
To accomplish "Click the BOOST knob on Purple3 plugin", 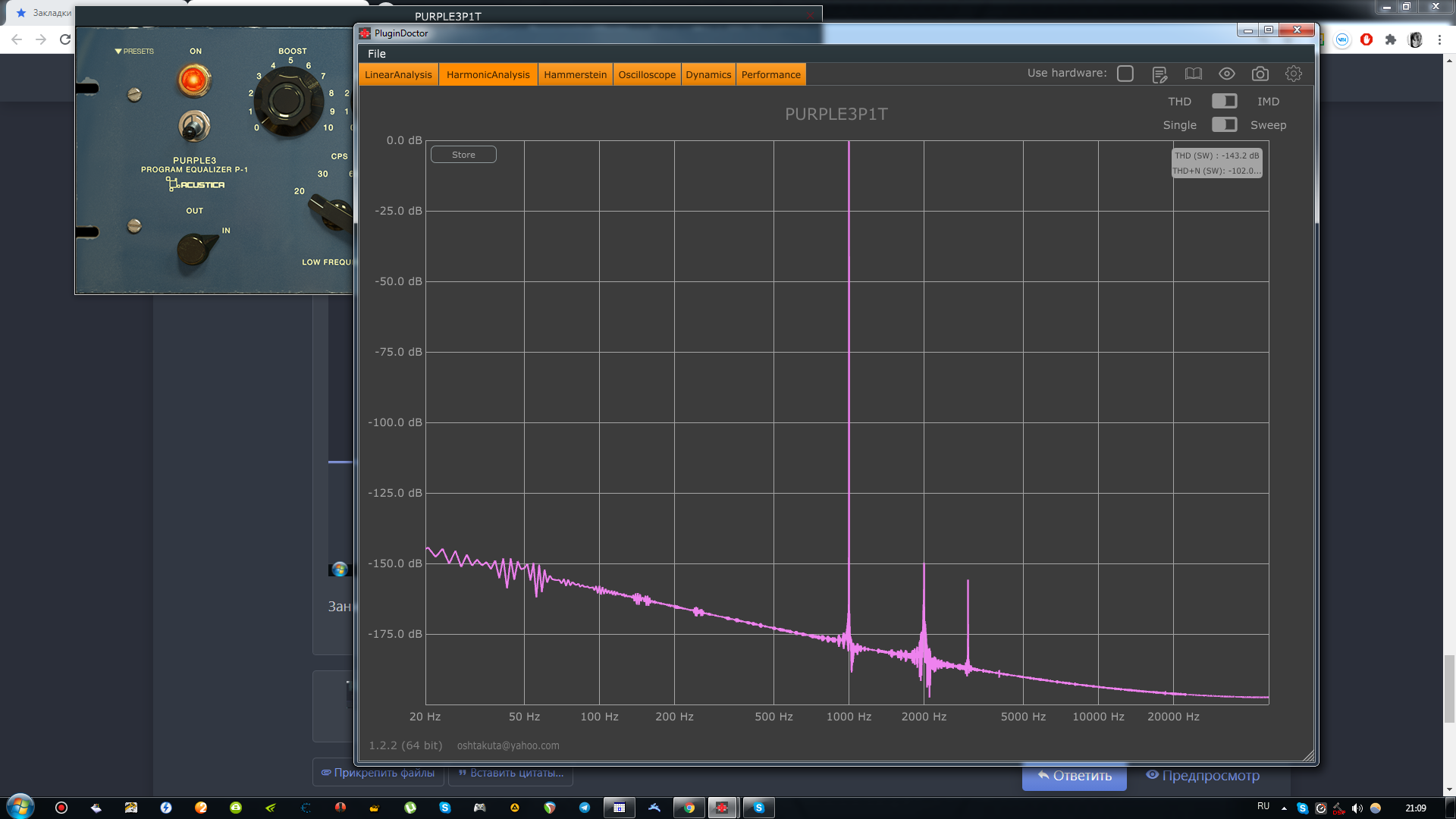I will point(287,102).
